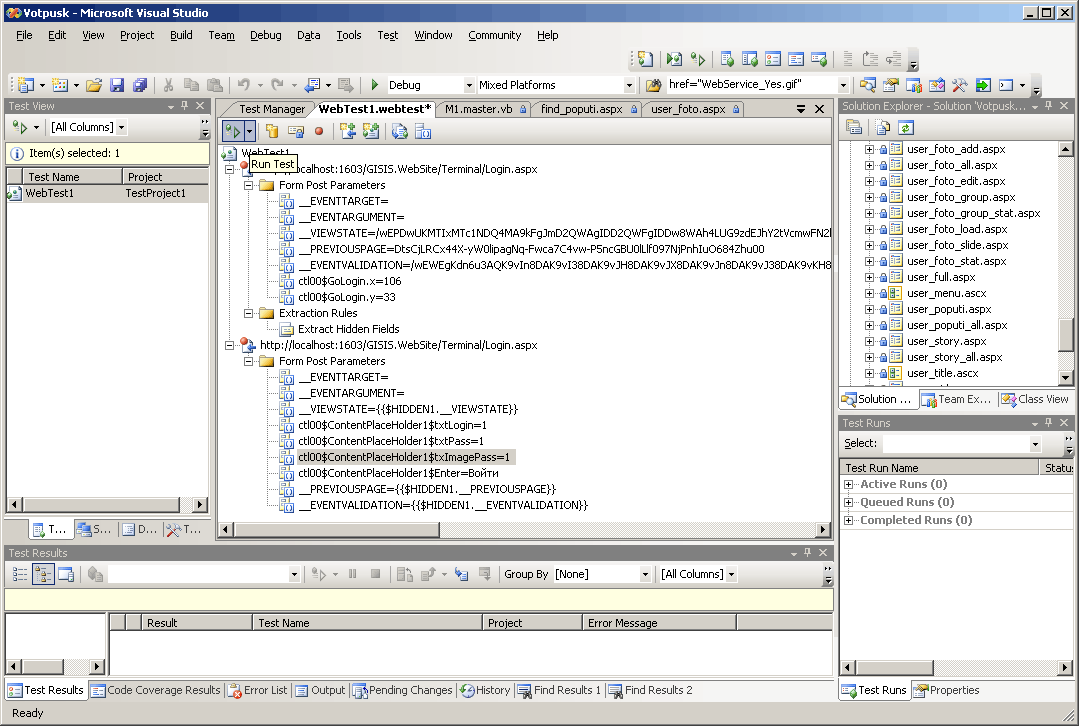Click Import Test Results icon in Test Results toolbar
The height and width of the screenshot is (726, 1079).
click(461, 574)
